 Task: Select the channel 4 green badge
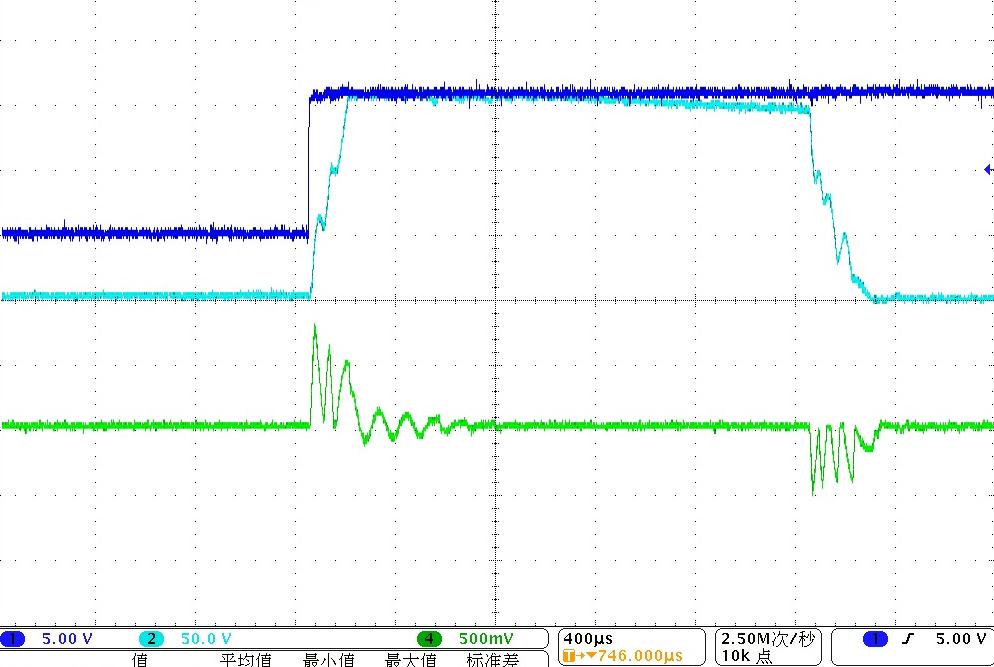point(430,639)
